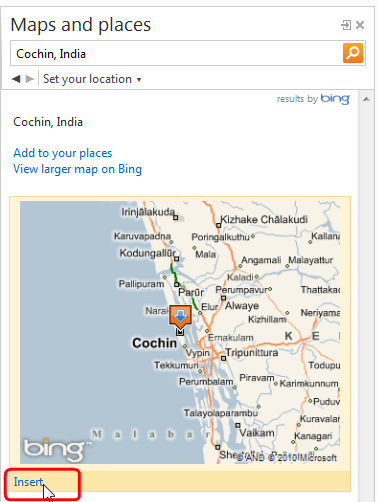Click the back arrow navigation icon
377x502 pixels.
[16, 79]
